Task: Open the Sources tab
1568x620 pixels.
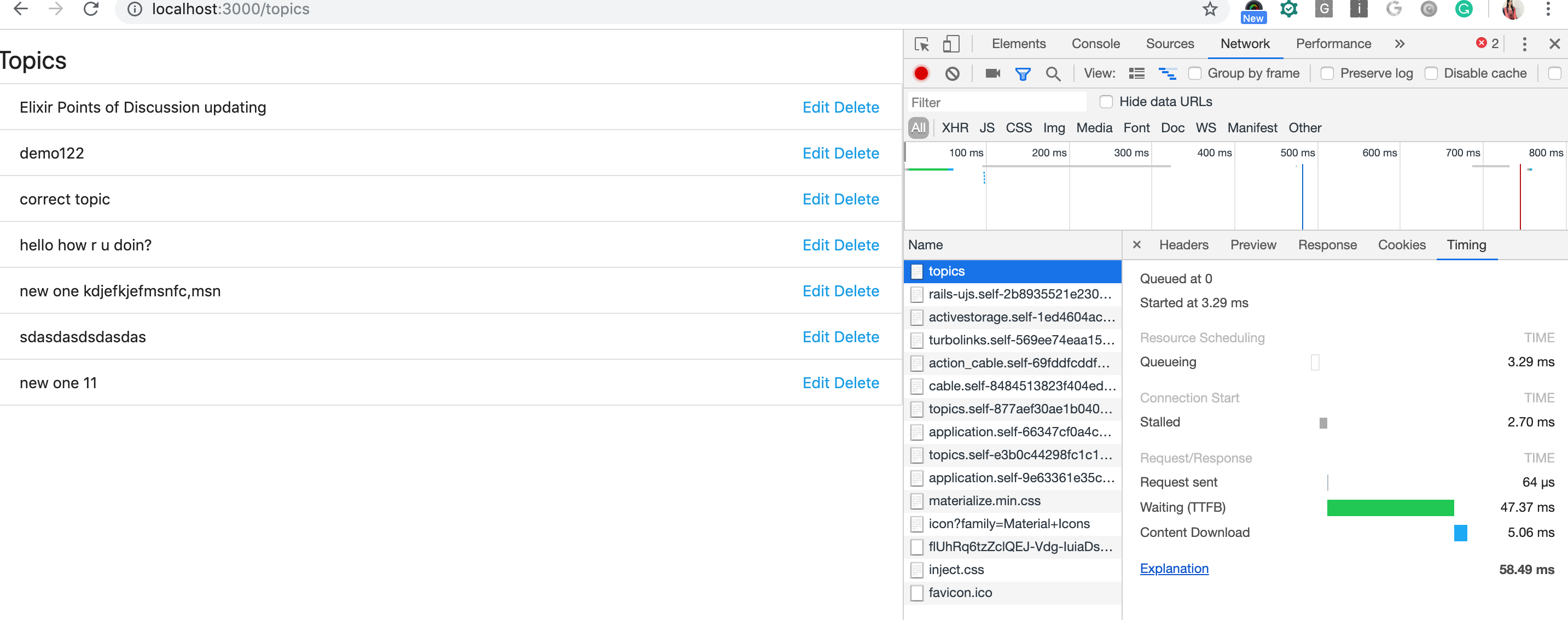Action: (1169, 44)
